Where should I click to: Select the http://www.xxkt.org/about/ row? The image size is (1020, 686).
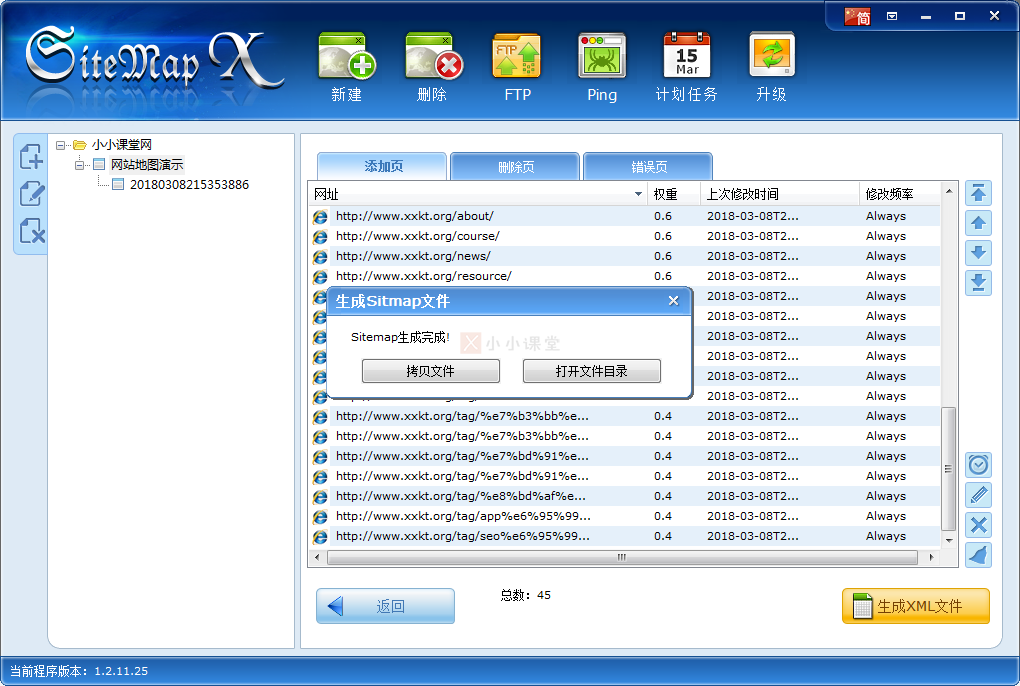click(x=625, y=216)
